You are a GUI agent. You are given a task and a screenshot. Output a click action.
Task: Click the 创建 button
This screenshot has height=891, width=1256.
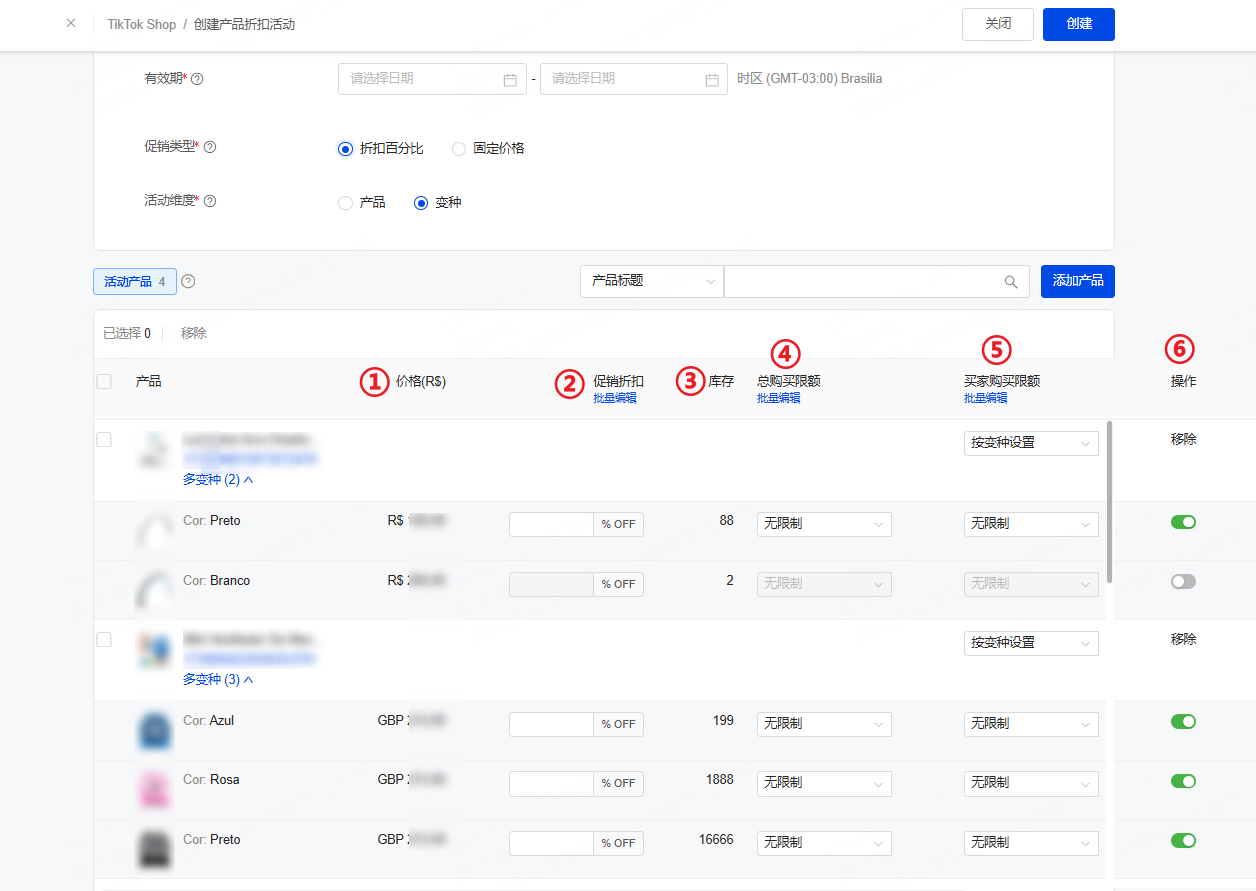point(1079,24)
